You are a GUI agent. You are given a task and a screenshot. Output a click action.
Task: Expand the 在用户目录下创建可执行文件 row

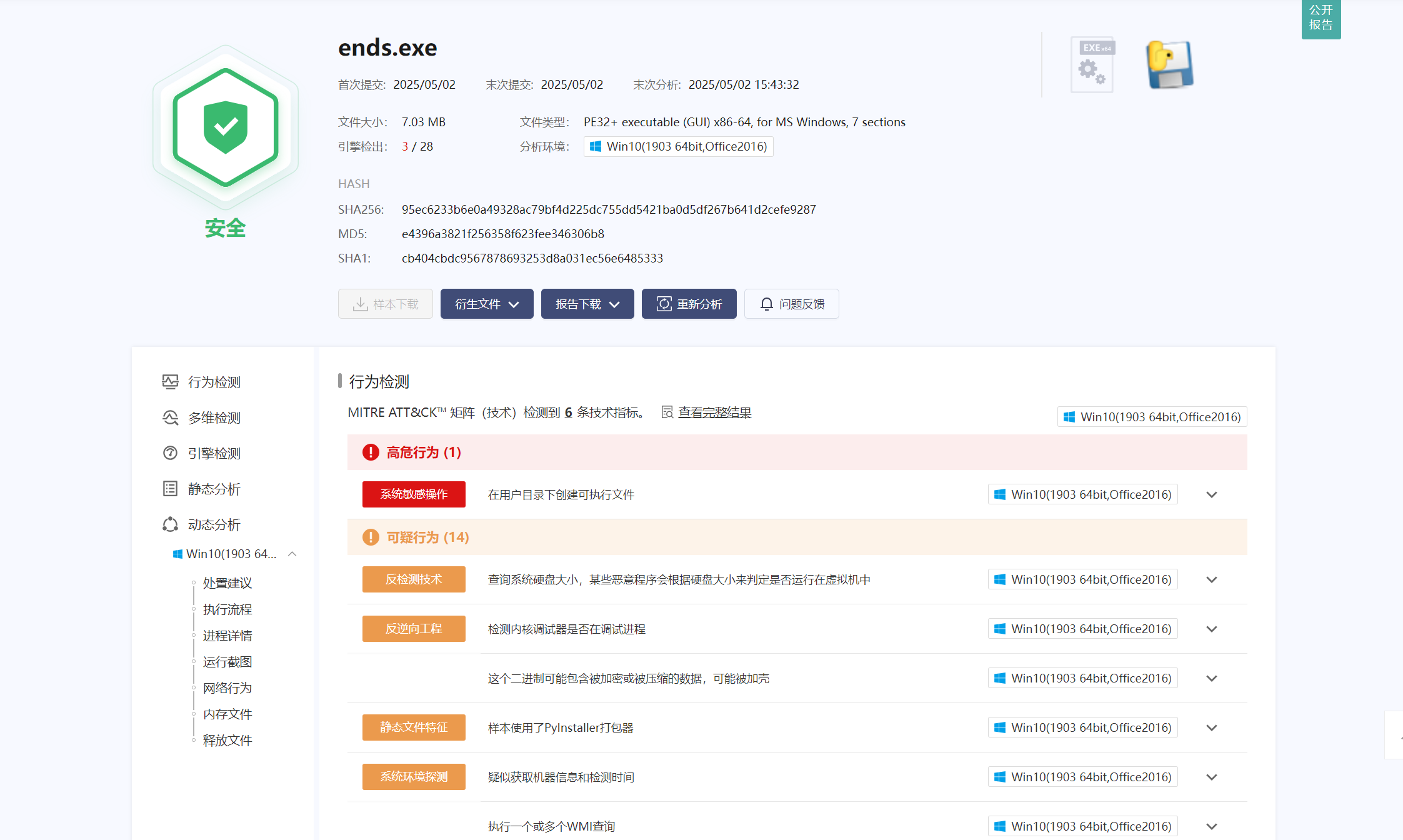tap(1212, 494)
